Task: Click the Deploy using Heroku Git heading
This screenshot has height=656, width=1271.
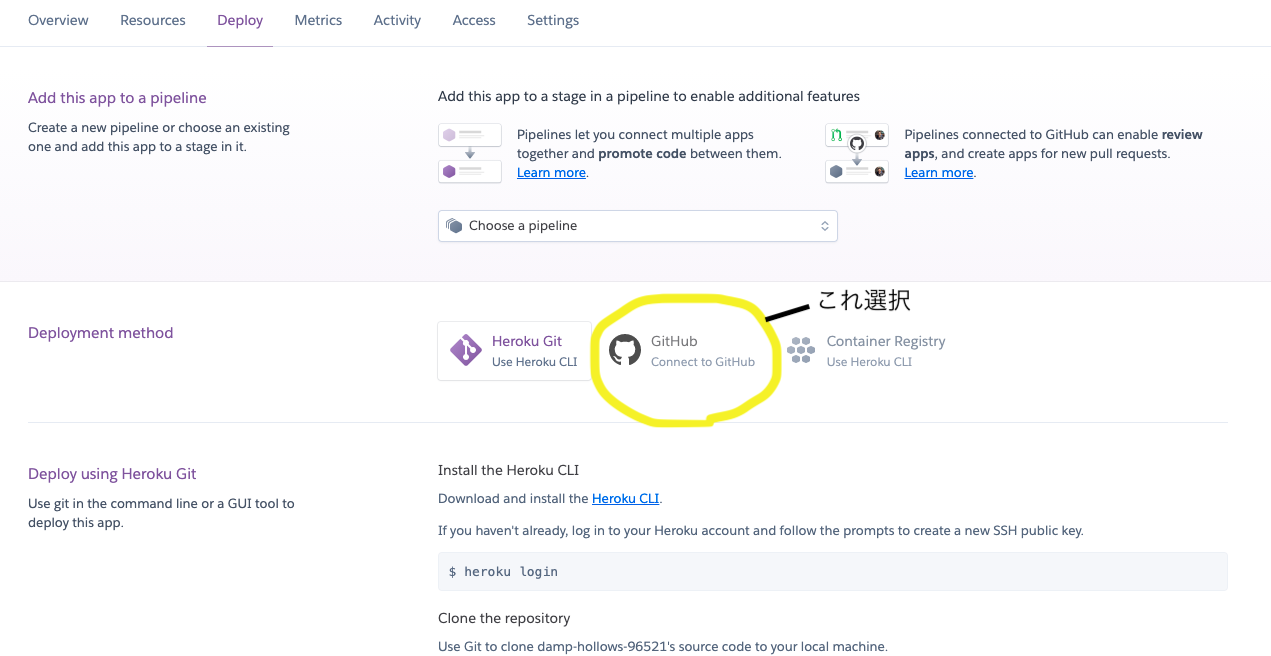Action: [112, 474]
